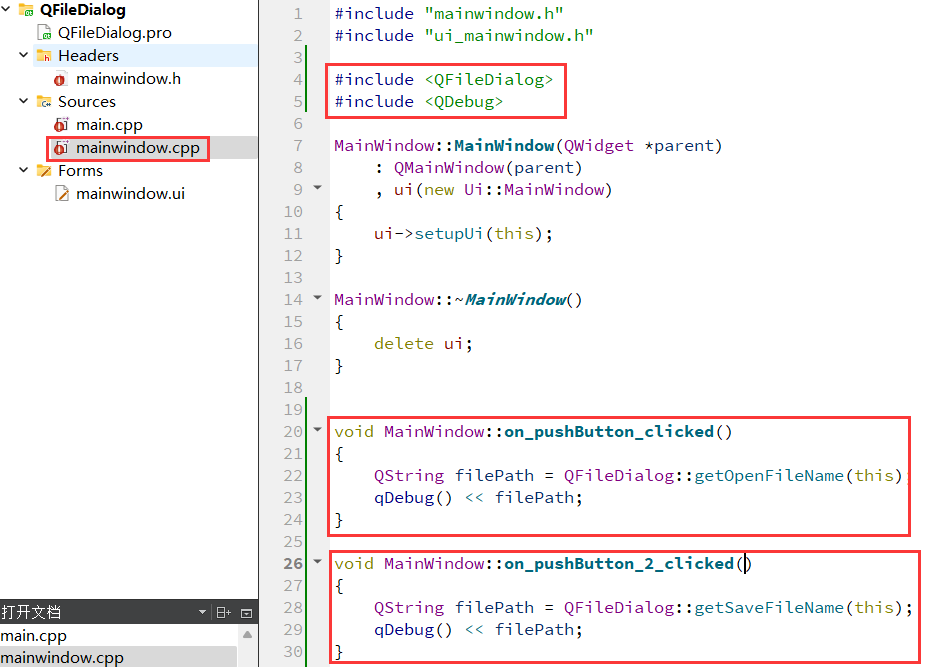This screenshot has height=667, width=932.
Task: Click getOpenFileName in line 22
Action: pos(769,476)
